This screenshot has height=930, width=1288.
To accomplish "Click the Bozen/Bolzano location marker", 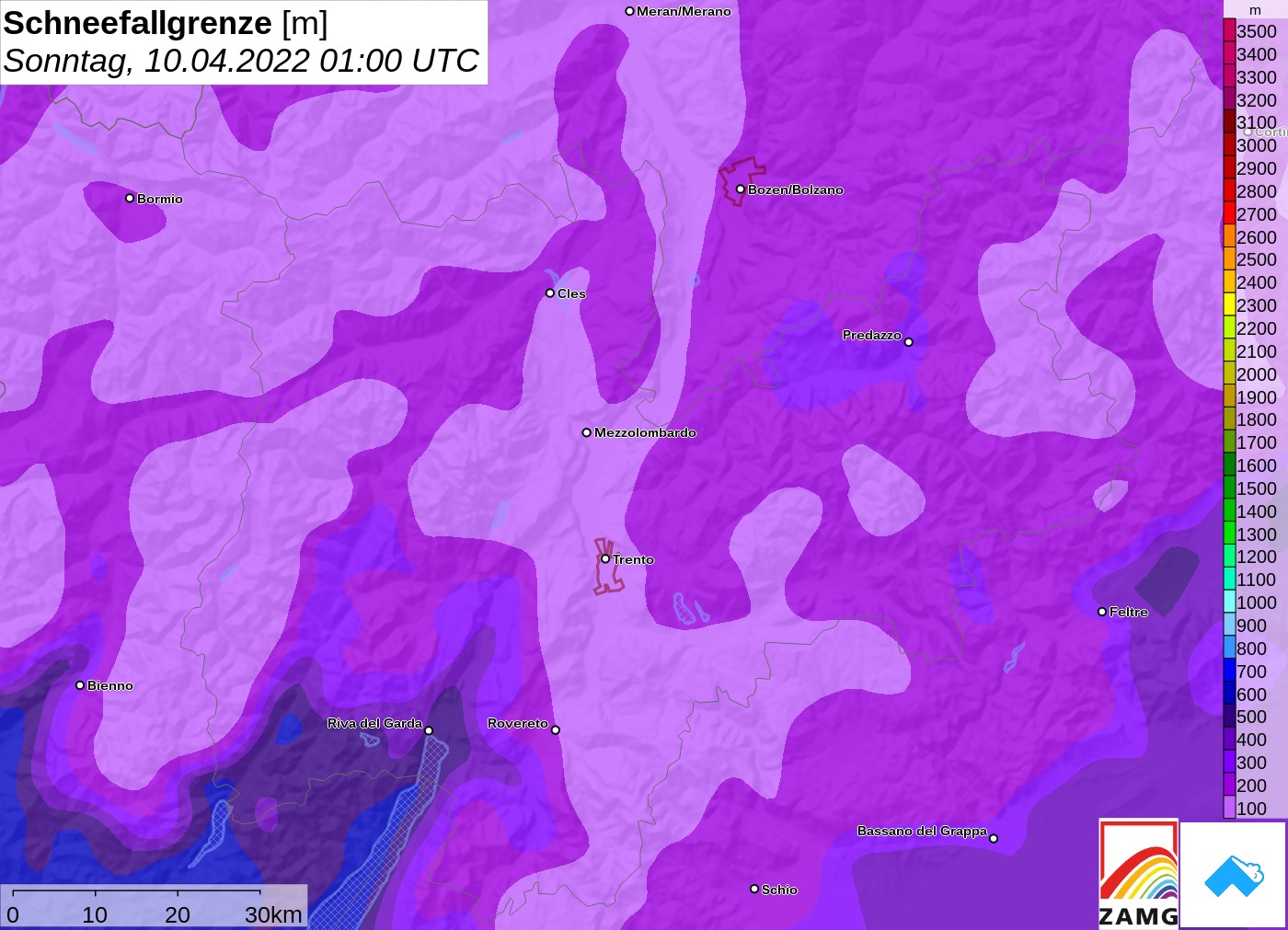I will [x=741, y=189].
